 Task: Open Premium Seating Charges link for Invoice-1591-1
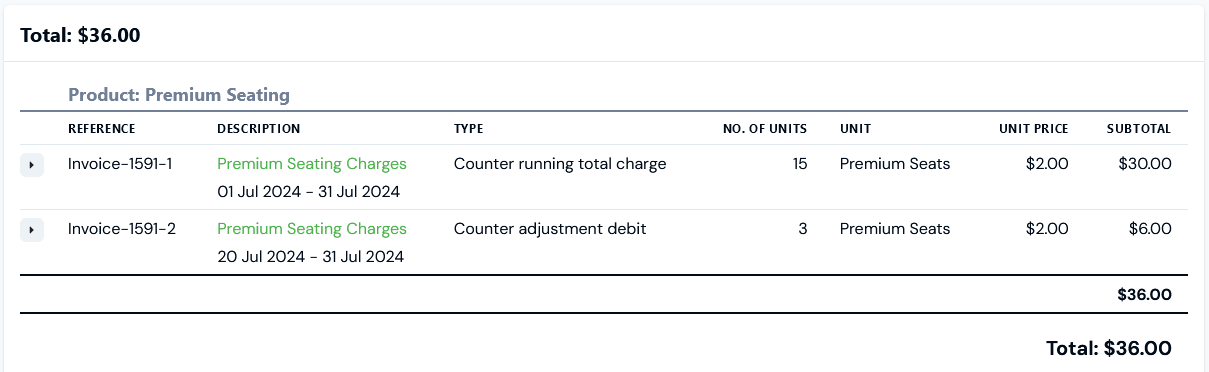click(312, 164)
